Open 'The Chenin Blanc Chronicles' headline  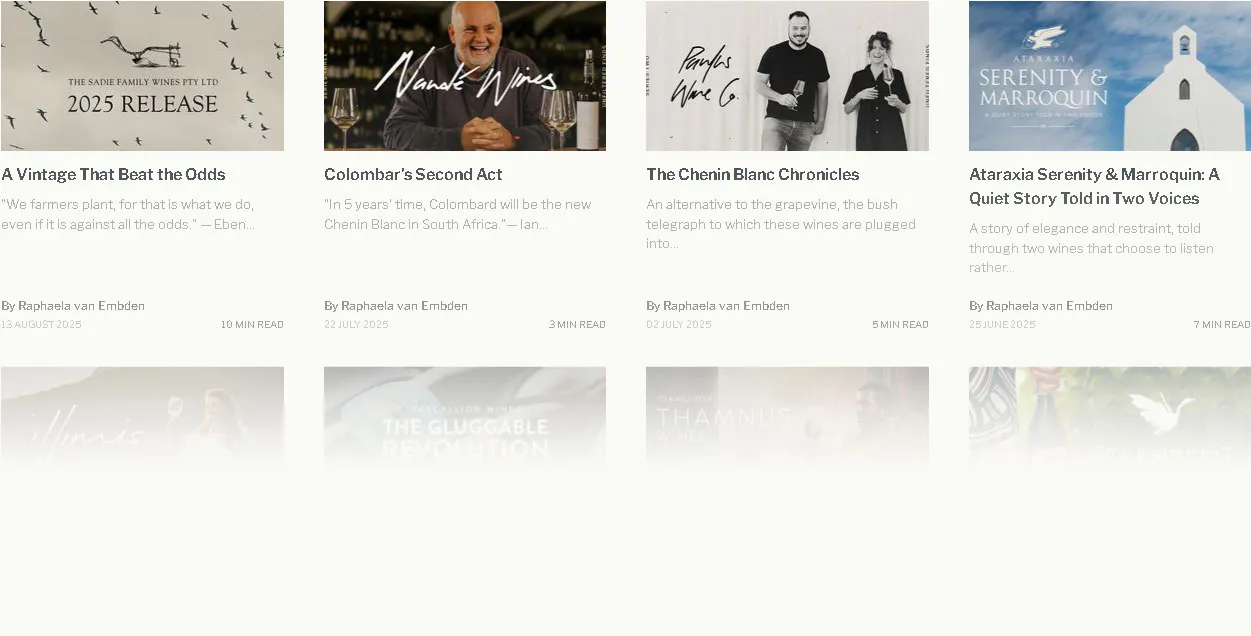coord(753,174)
